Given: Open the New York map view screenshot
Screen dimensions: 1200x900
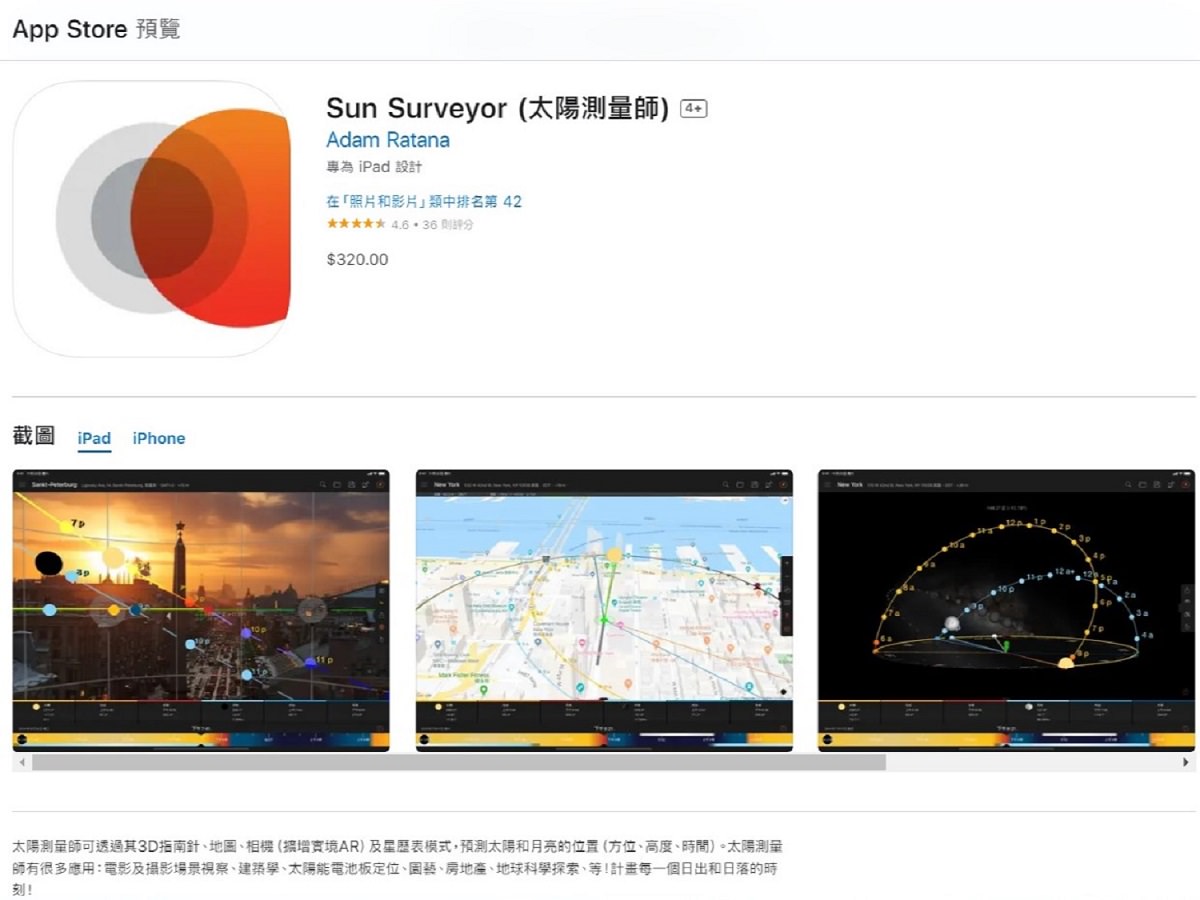Looking at the screenshot, I should 604,610.
